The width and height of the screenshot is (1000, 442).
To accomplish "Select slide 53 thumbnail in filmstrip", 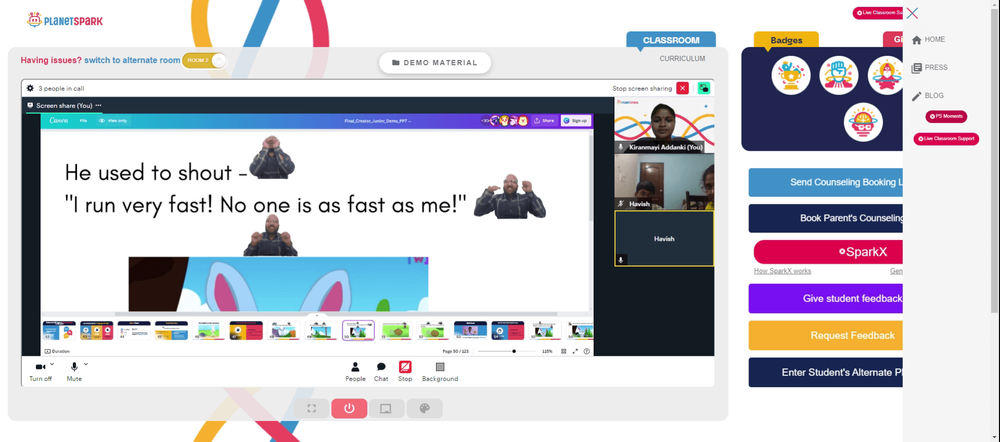I will pos(471,330).
